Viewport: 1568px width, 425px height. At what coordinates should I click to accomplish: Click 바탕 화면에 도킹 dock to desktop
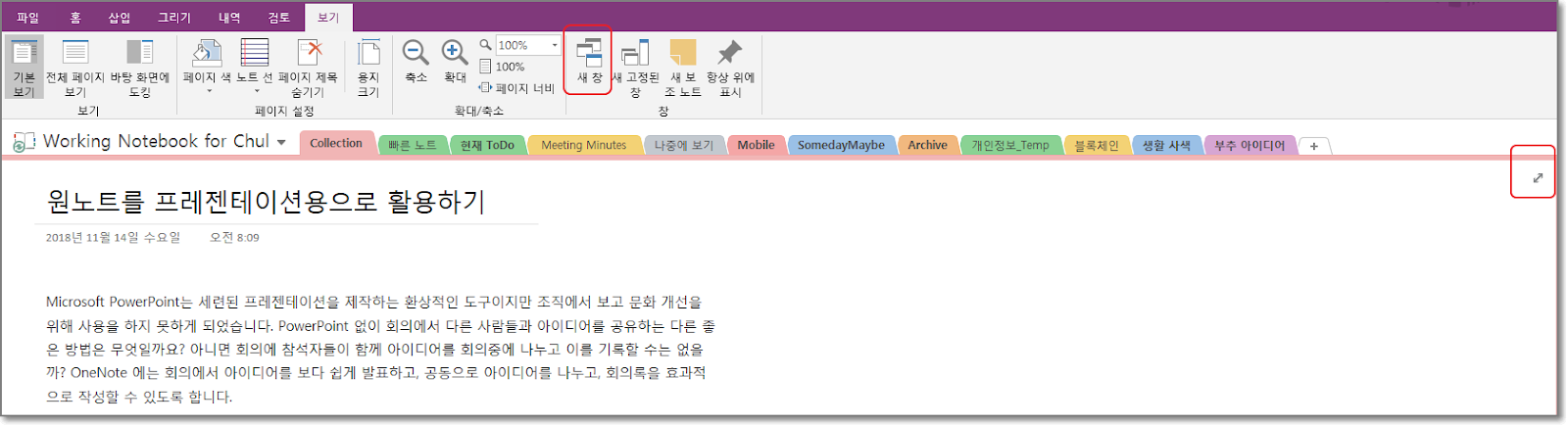(140, 67)
